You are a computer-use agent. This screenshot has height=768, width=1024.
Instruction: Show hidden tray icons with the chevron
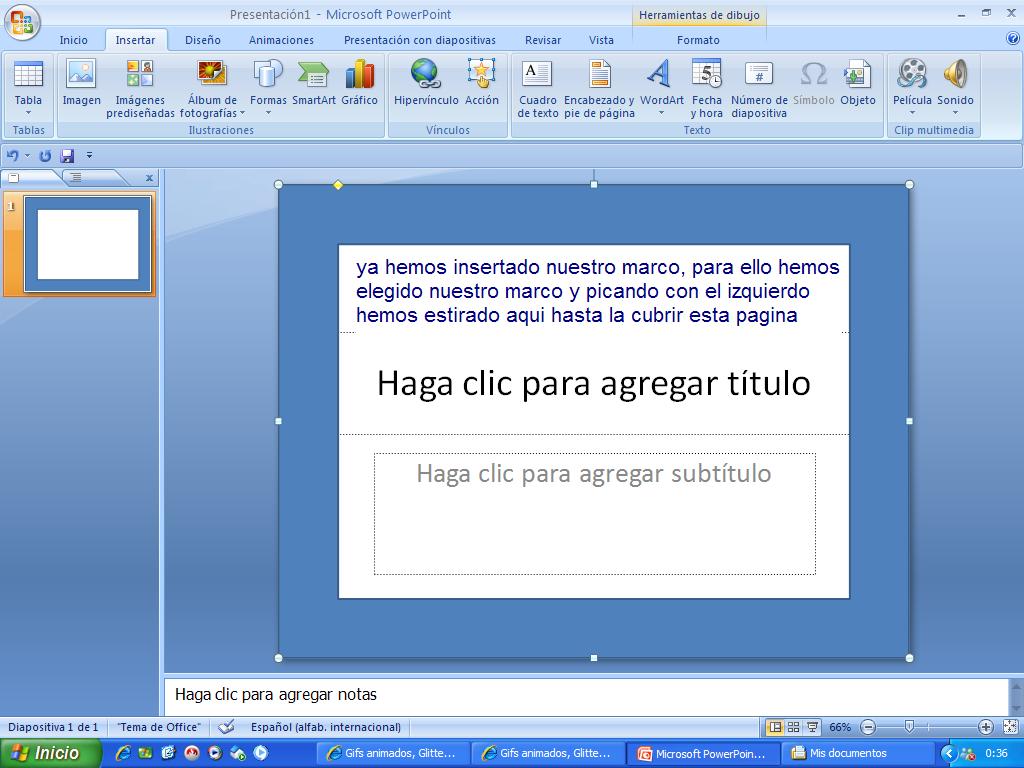(948, 753)
